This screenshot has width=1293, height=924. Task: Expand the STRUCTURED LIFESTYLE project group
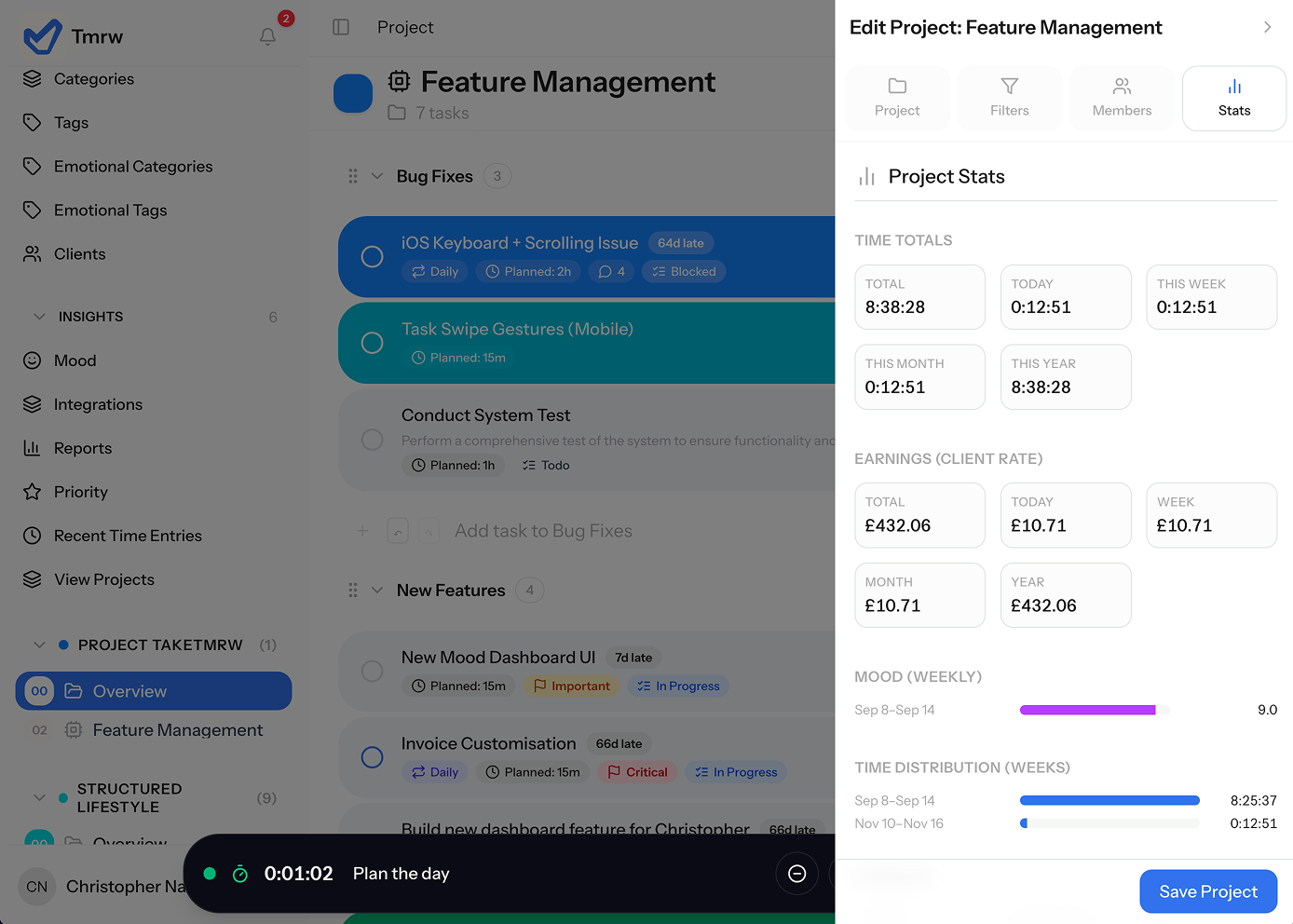(x=39, y=797)
